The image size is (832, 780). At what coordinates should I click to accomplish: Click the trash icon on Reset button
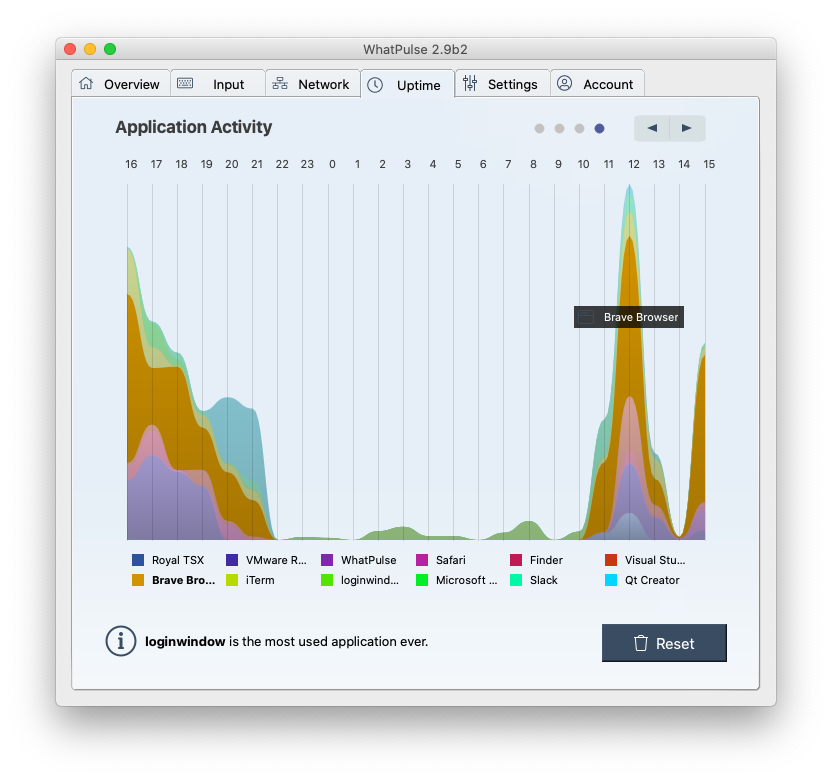coord(641,643)
